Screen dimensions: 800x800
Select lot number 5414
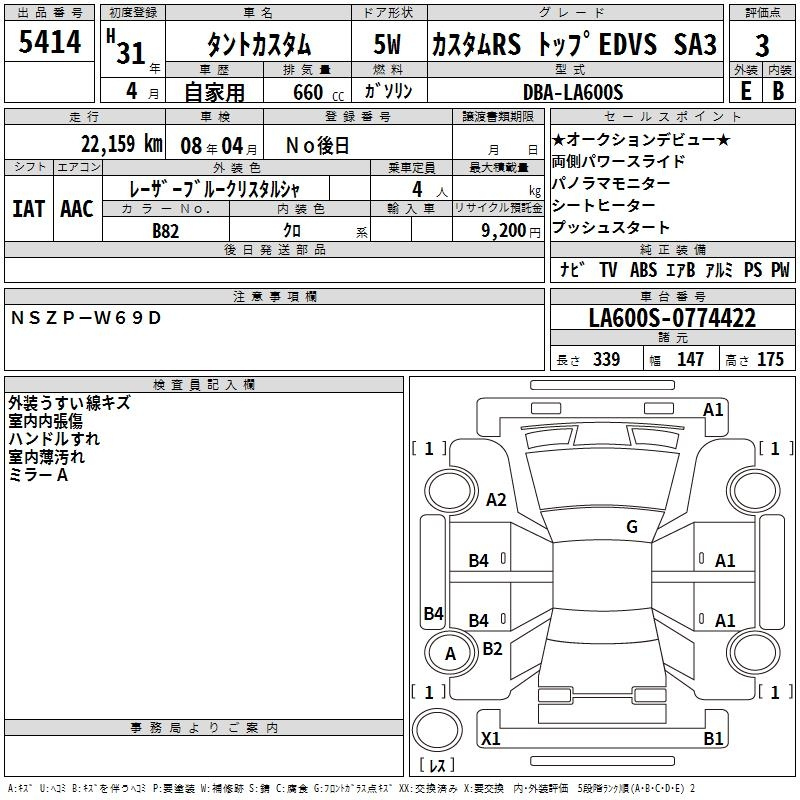coord(50,44)
